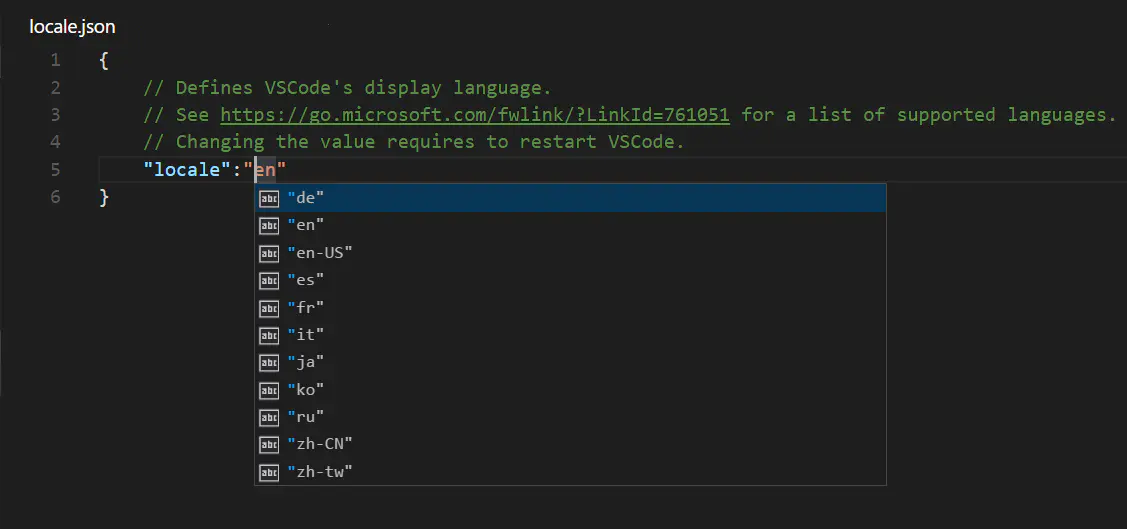Click the abc icon next to "ja"

click(x=269, y=363)
